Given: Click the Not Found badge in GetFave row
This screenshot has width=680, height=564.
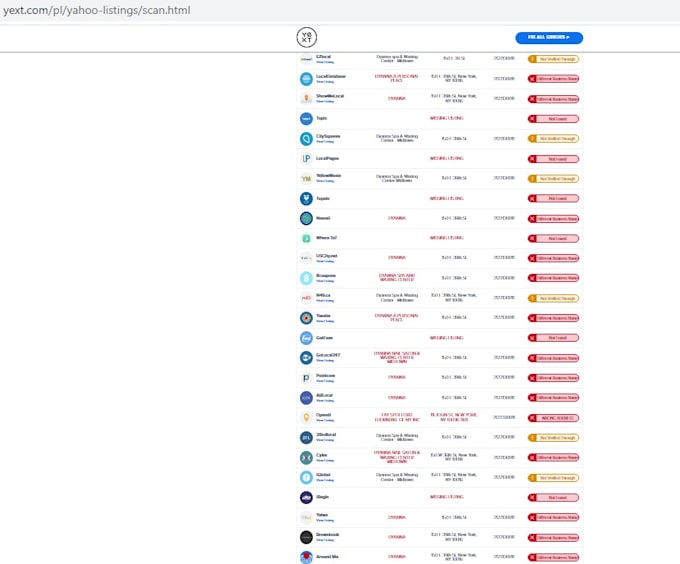Looking at the screenshot, I should pos(553,338).
